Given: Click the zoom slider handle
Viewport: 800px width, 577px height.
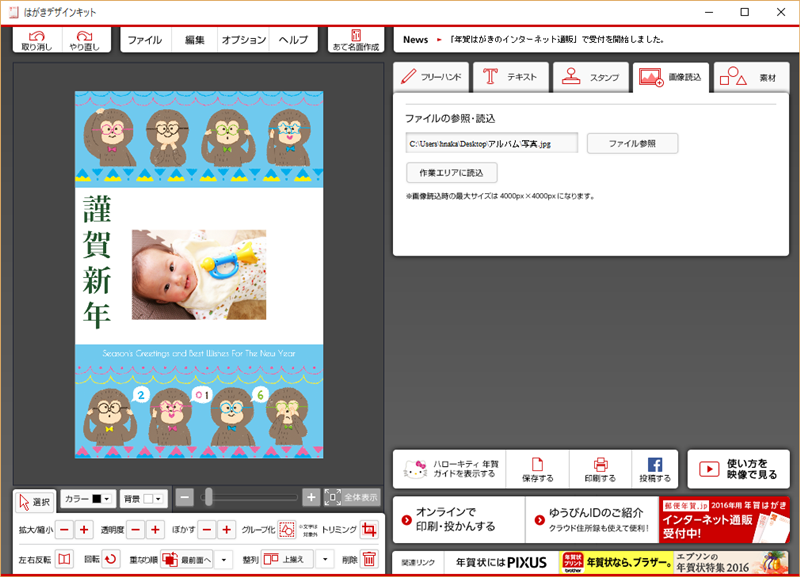Looking at the screenshot, I should 208,497.
